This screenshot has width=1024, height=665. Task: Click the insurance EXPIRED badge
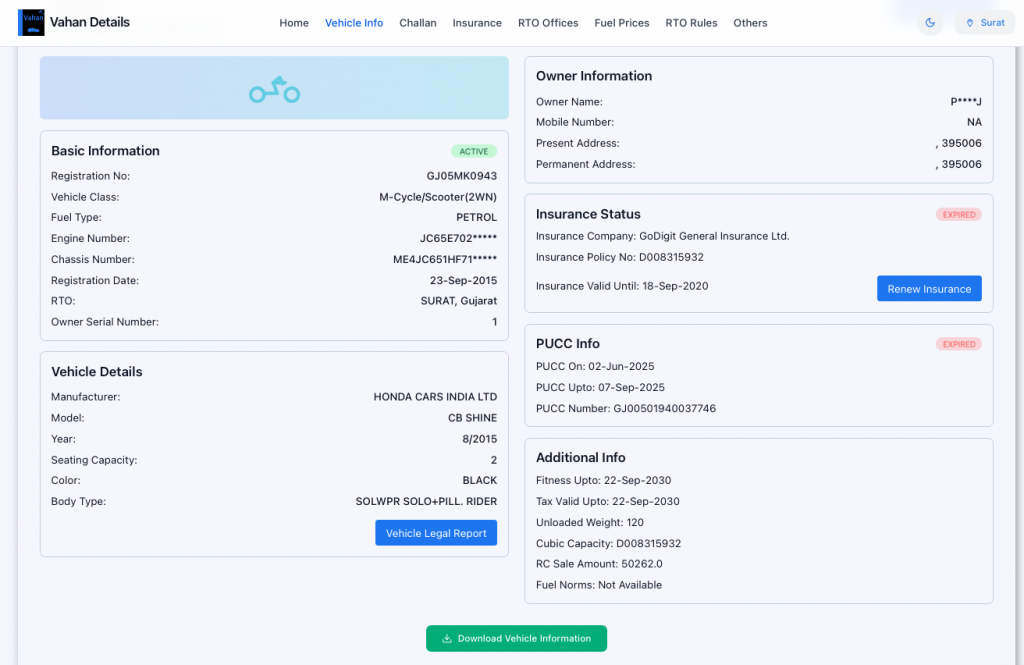tap(958, 215)
